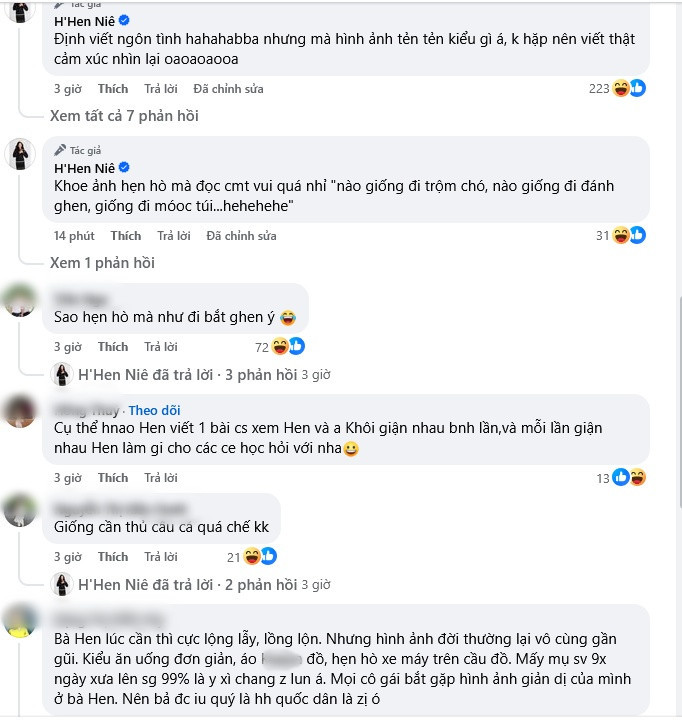Reply to the "Cụ thể hnao Hen viết" comment
Image resolution: width=682 pixels, height=722 pixels.
coord(161,478)
